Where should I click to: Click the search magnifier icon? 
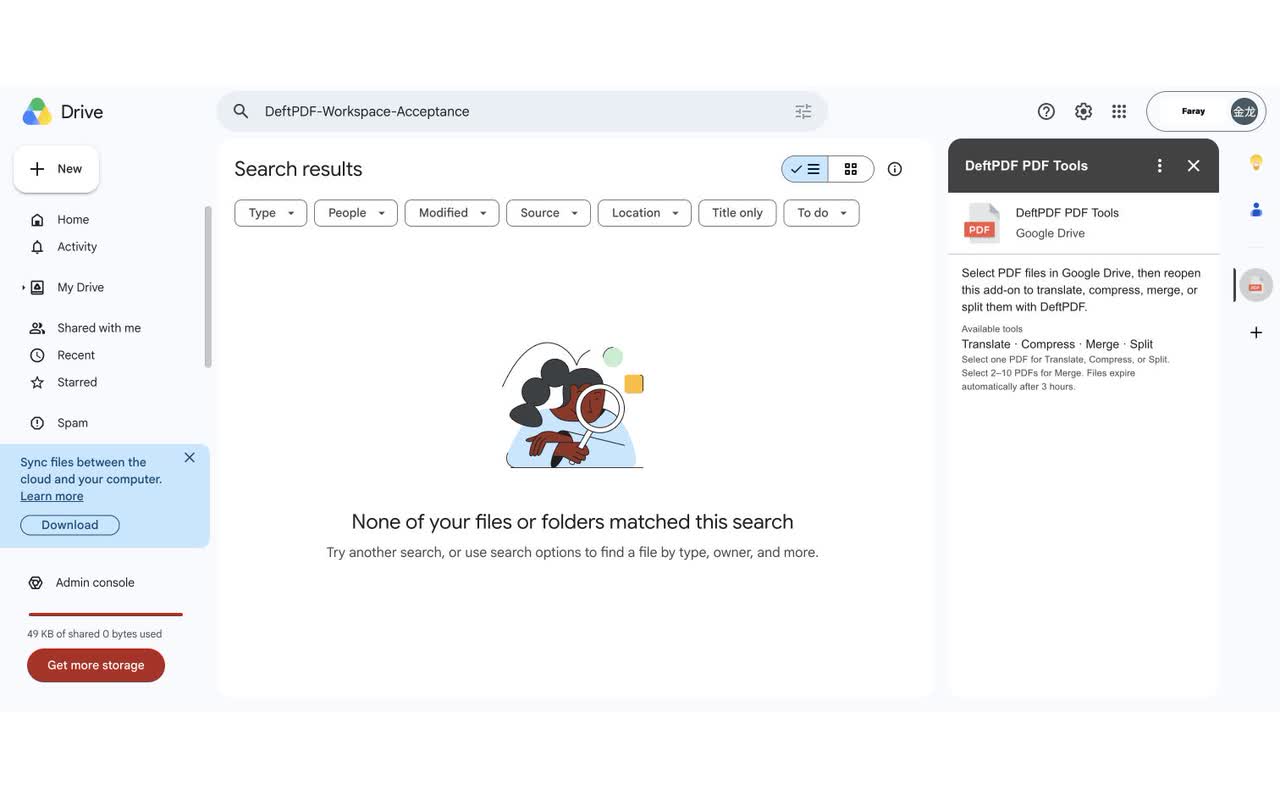point(241,111)
